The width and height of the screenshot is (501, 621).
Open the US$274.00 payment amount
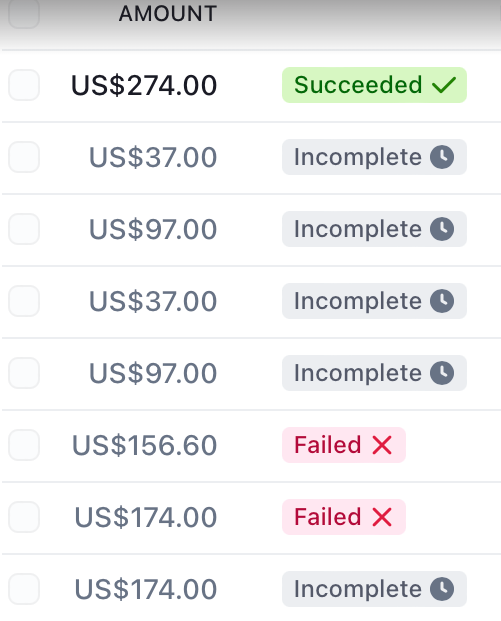click(x=144, y=86)
